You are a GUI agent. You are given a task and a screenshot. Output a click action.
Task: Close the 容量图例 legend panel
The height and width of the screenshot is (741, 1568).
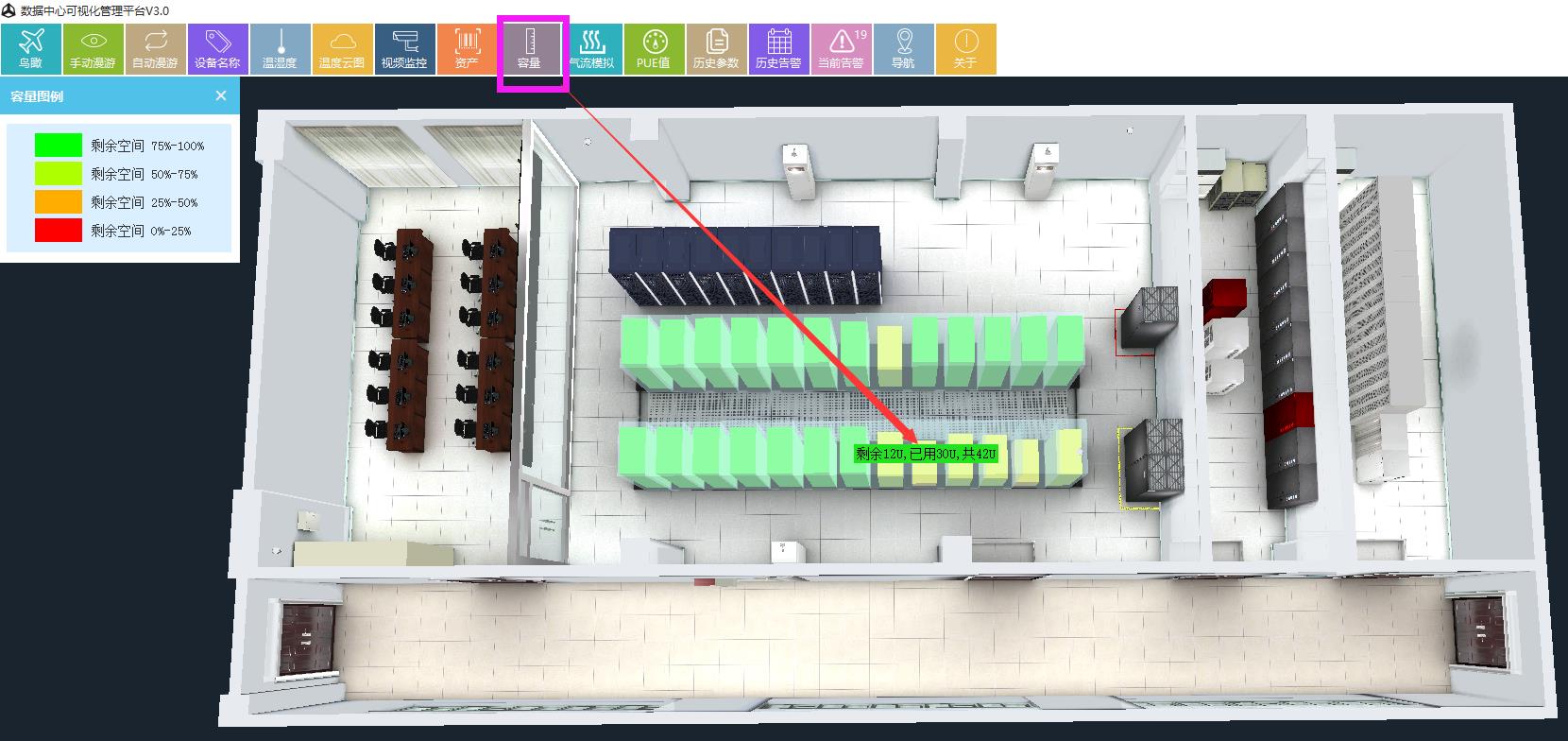click(x=221, y=95)
